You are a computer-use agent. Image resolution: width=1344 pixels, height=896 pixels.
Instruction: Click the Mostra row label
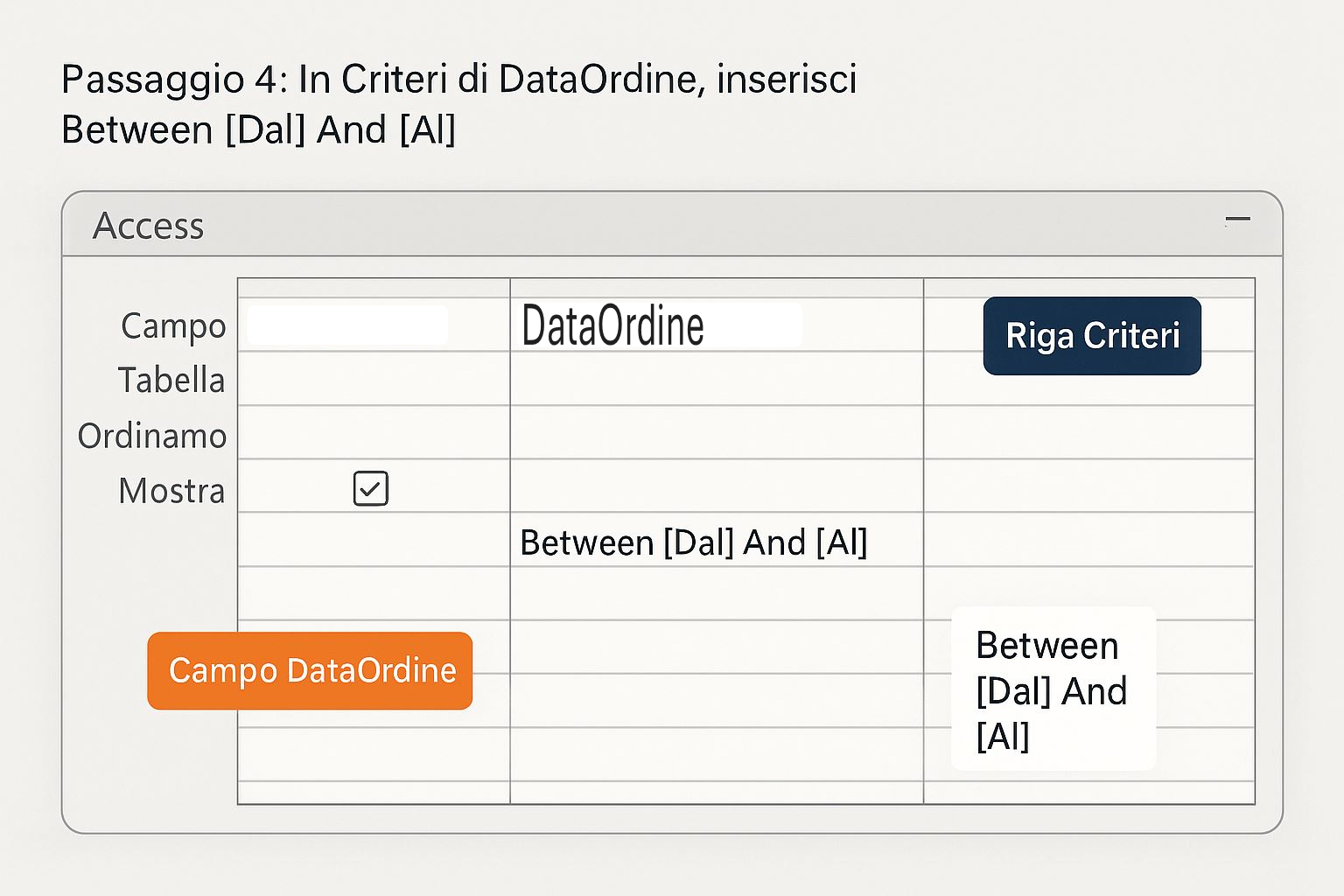[x=171, y=491]
